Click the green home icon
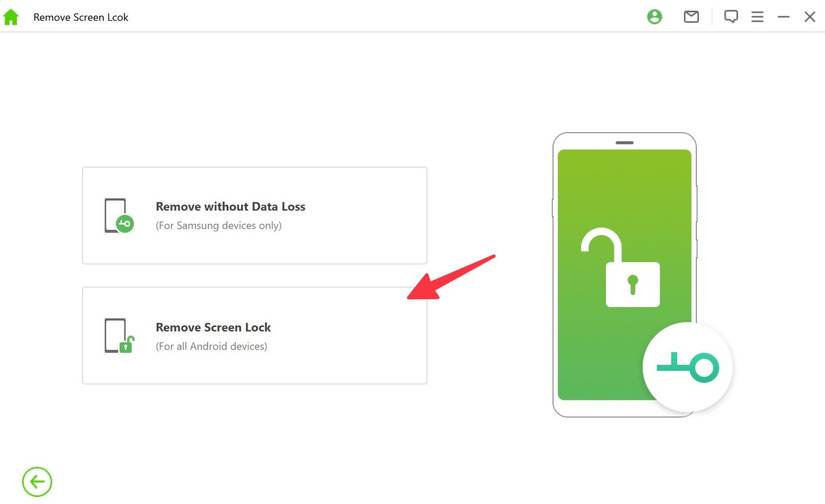Viewport: 825px width, 504px height. coord(11,17)
